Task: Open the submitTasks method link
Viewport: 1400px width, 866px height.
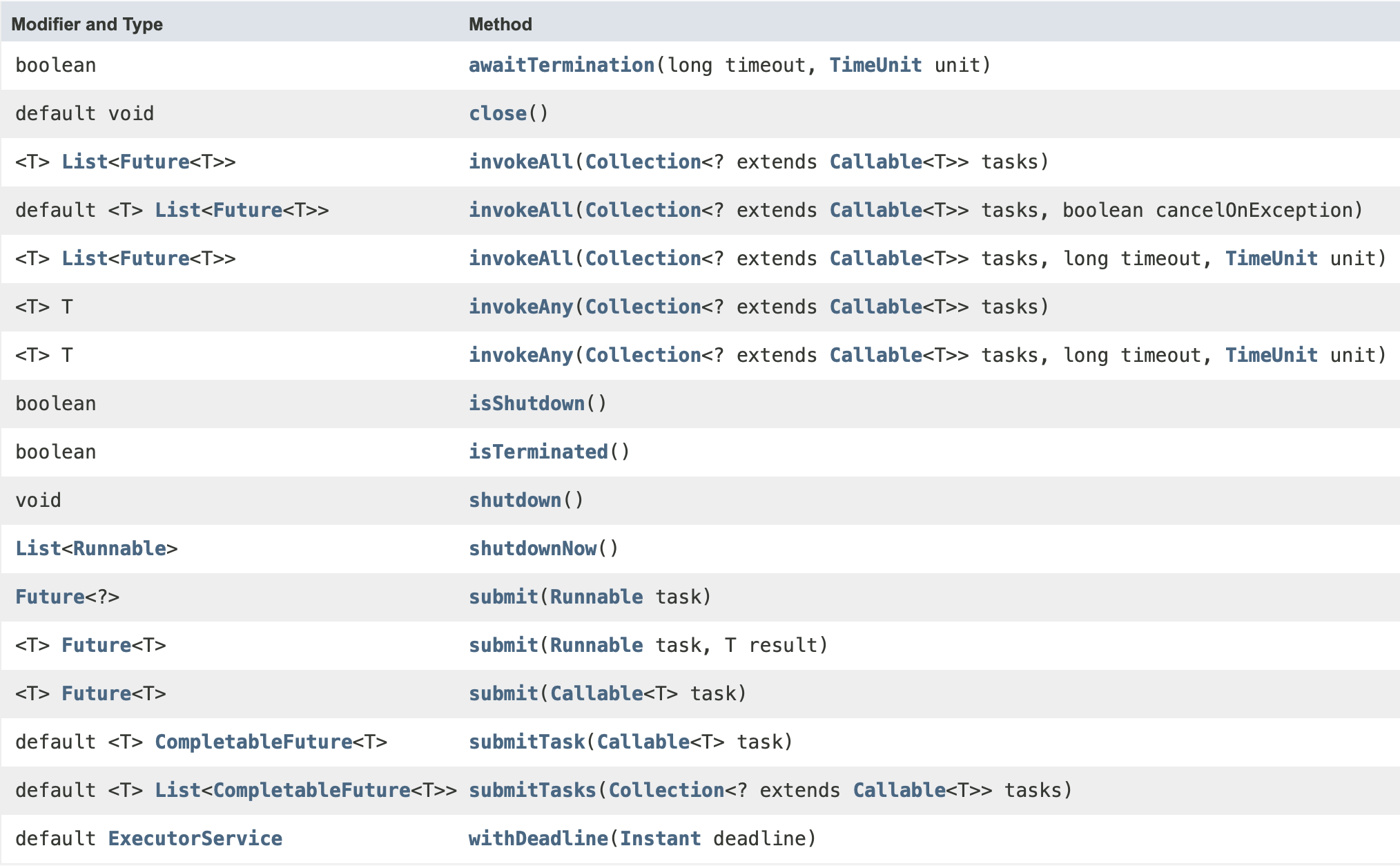Action: tap(532, 790)
